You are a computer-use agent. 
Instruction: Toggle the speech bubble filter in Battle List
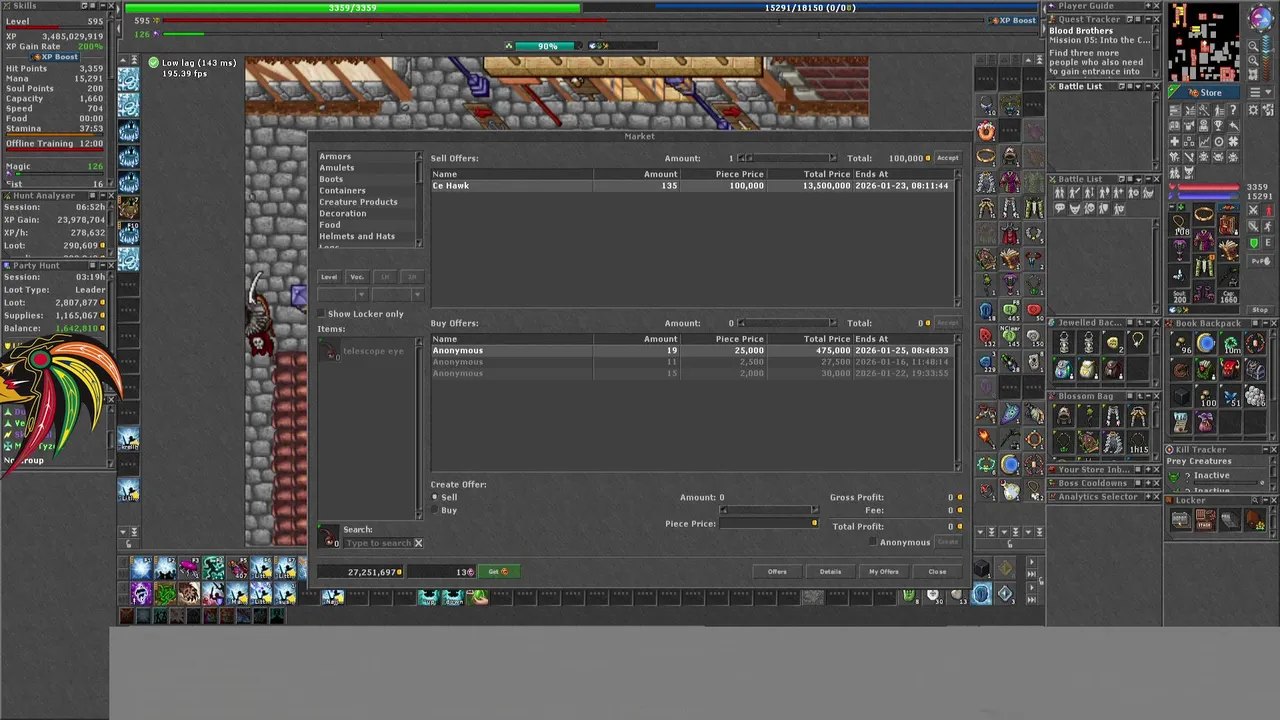[x=1060, y=208]
